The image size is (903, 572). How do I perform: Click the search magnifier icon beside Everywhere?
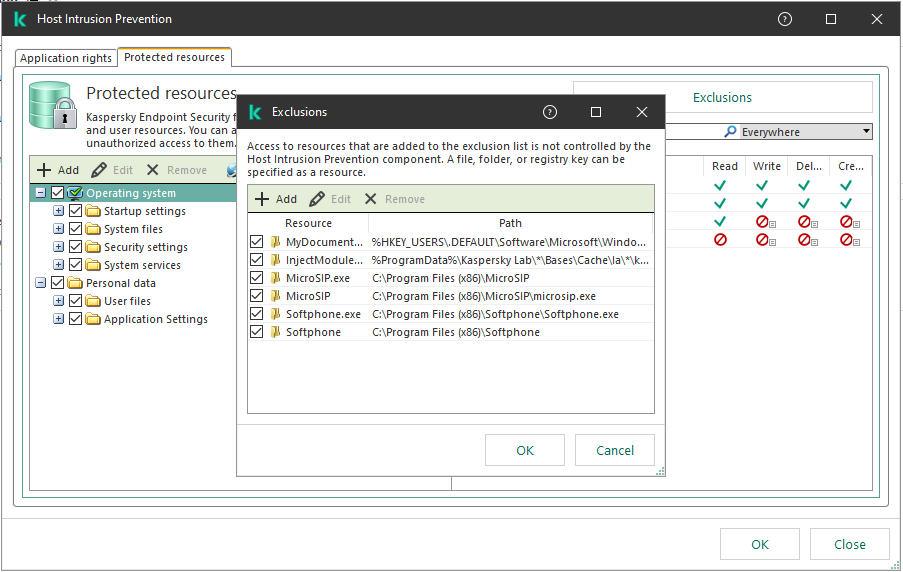click(731, 132)
